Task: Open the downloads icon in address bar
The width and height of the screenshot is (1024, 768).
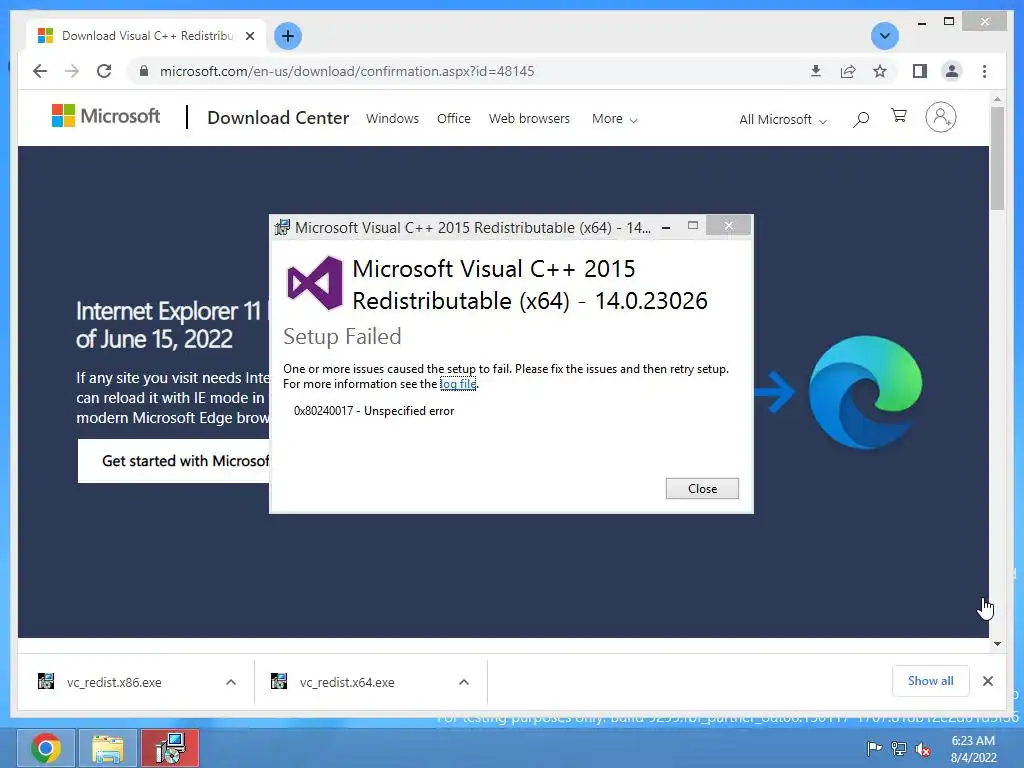Action: click(816, 71)
